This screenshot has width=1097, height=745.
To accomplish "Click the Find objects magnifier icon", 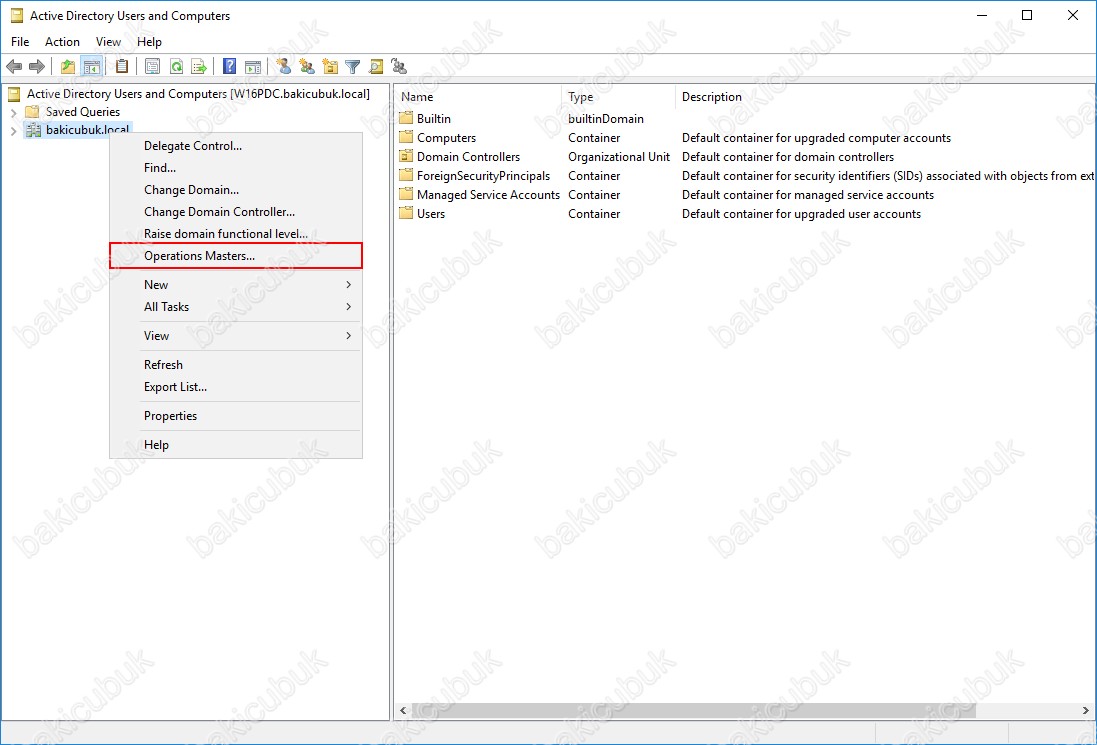I will point(376,66).
